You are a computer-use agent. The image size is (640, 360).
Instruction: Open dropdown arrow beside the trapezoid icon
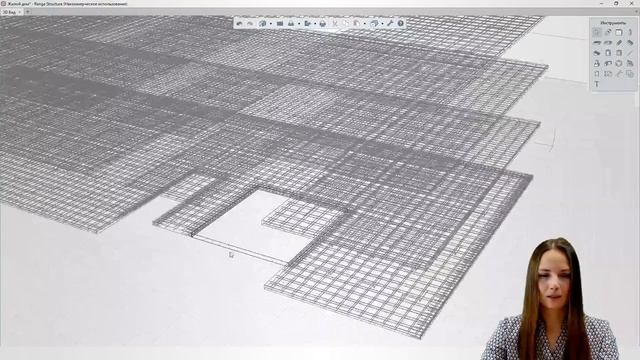[x=299, y=24]
